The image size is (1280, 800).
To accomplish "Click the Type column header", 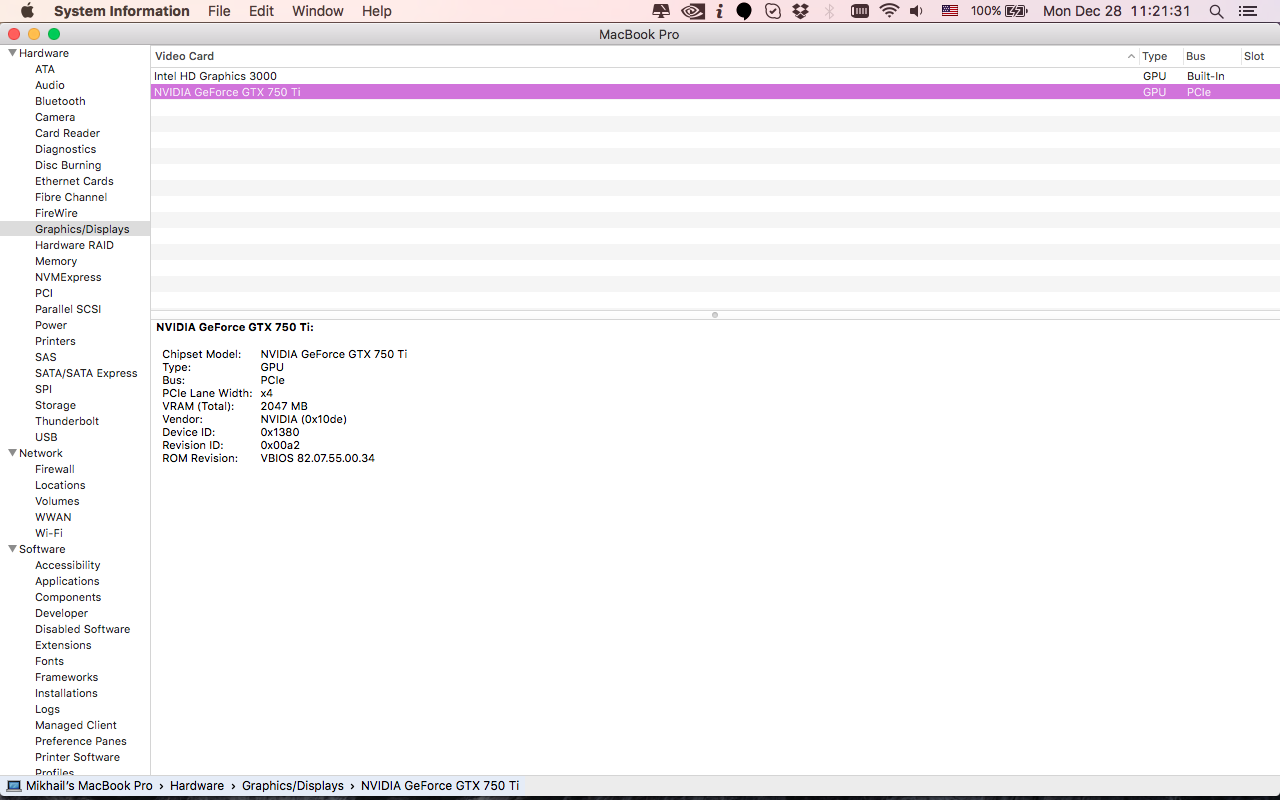I will (x=1160, y=56).
